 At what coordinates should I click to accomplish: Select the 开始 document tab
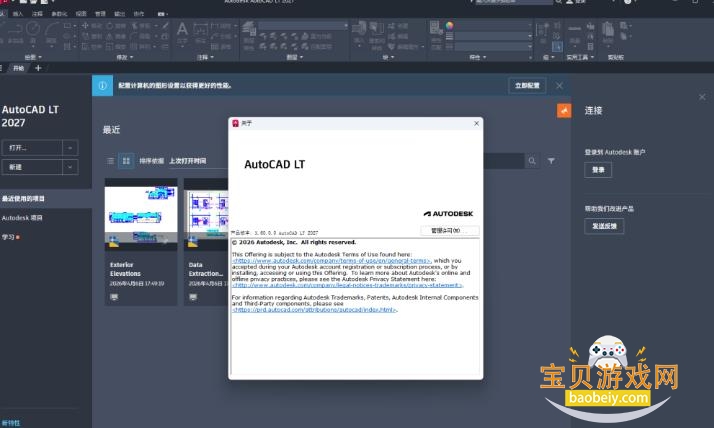pyautogui.click(x=18, y=68)
